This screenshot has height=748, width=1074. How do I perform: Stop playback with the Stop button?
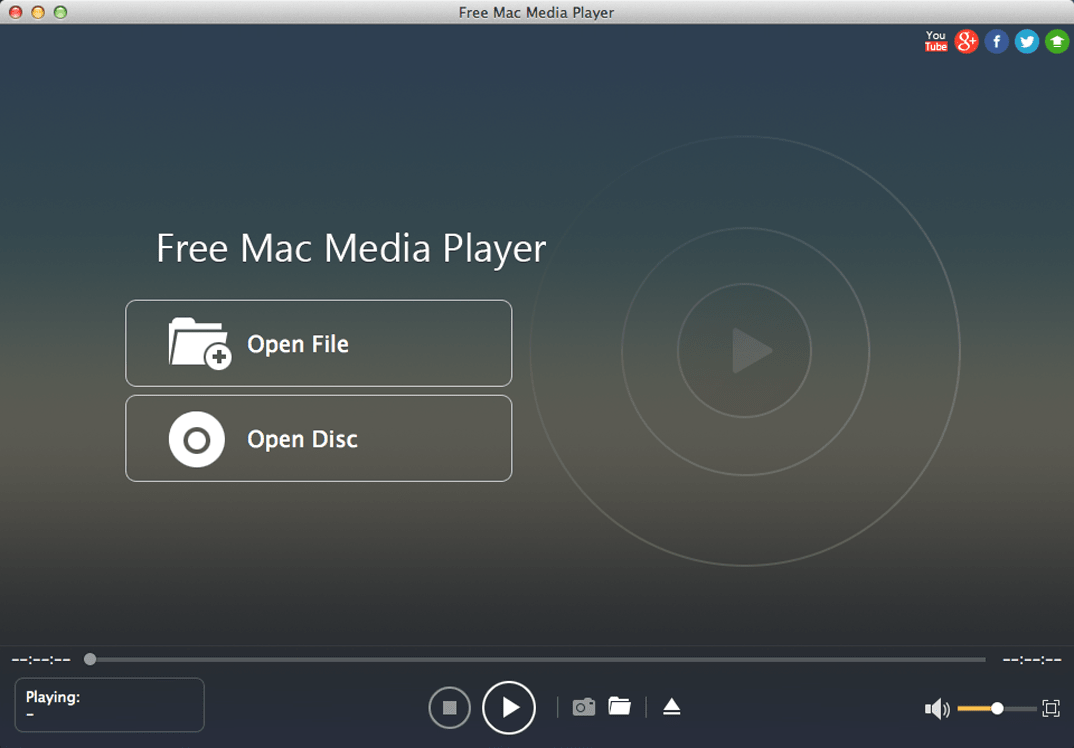[x=450, y=708]
